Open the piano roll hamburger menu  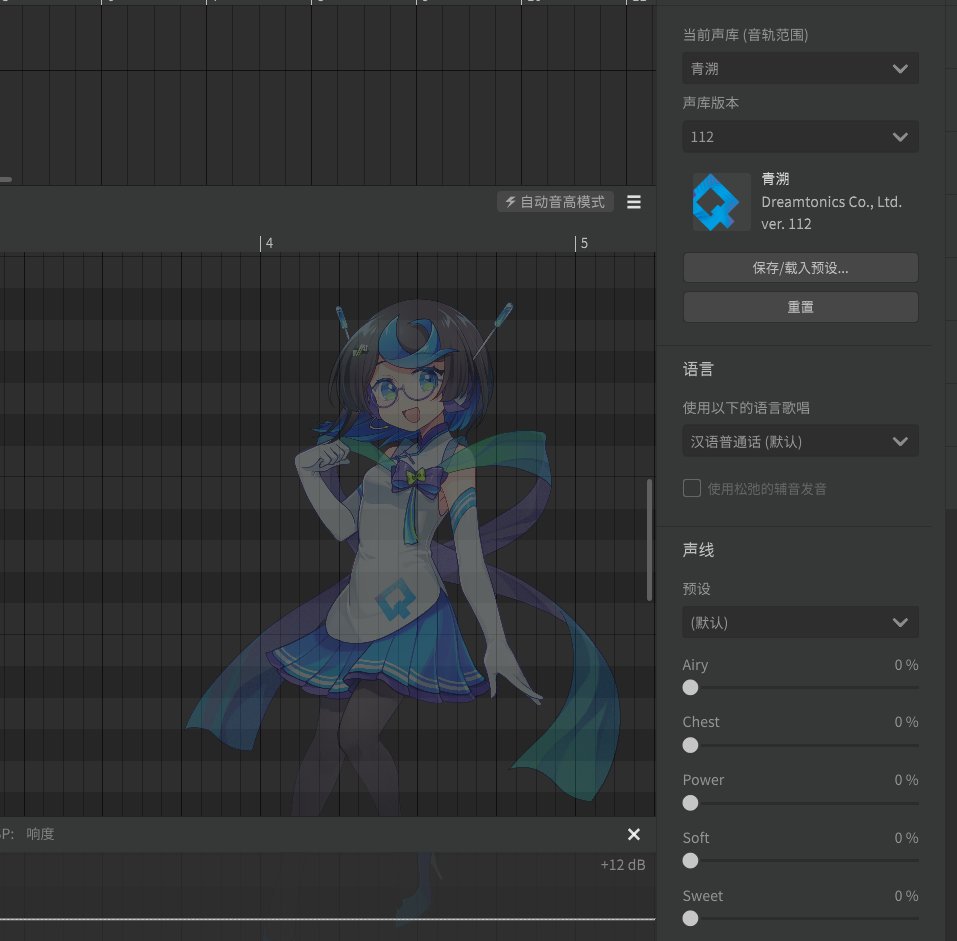coord(634,202)
